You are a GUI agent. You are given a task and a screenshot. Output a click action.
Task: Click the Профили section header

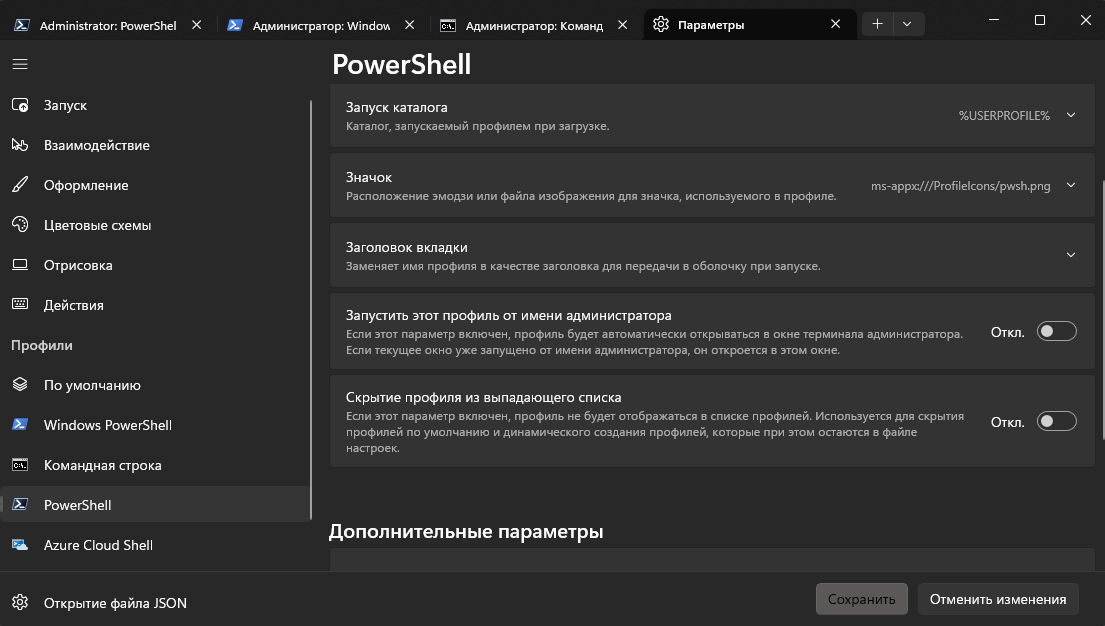[42, 345]
